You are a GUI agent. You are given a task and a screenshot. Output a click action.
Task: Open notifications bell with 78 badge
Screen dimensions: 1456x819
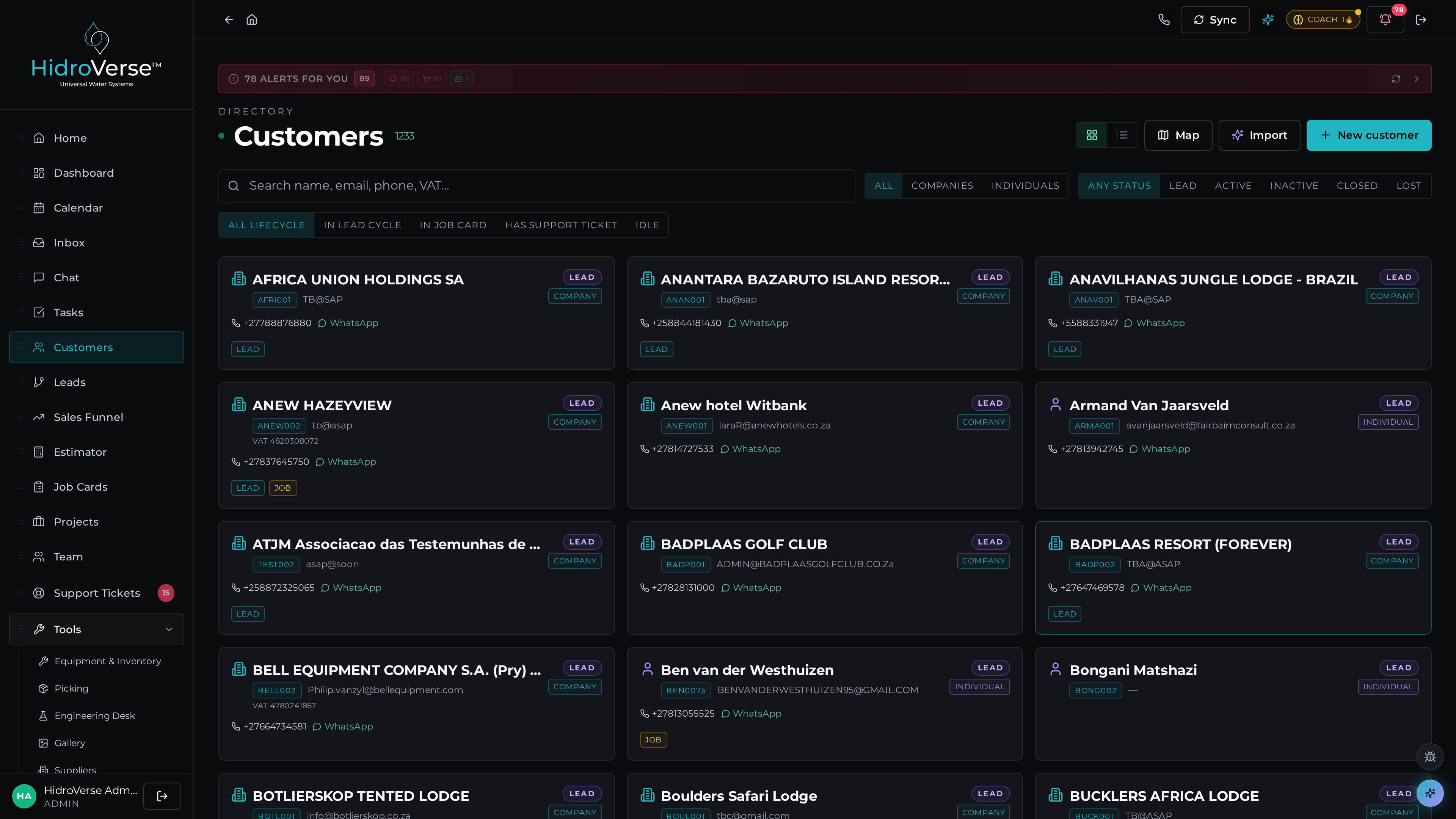(x=1385, y=20)
